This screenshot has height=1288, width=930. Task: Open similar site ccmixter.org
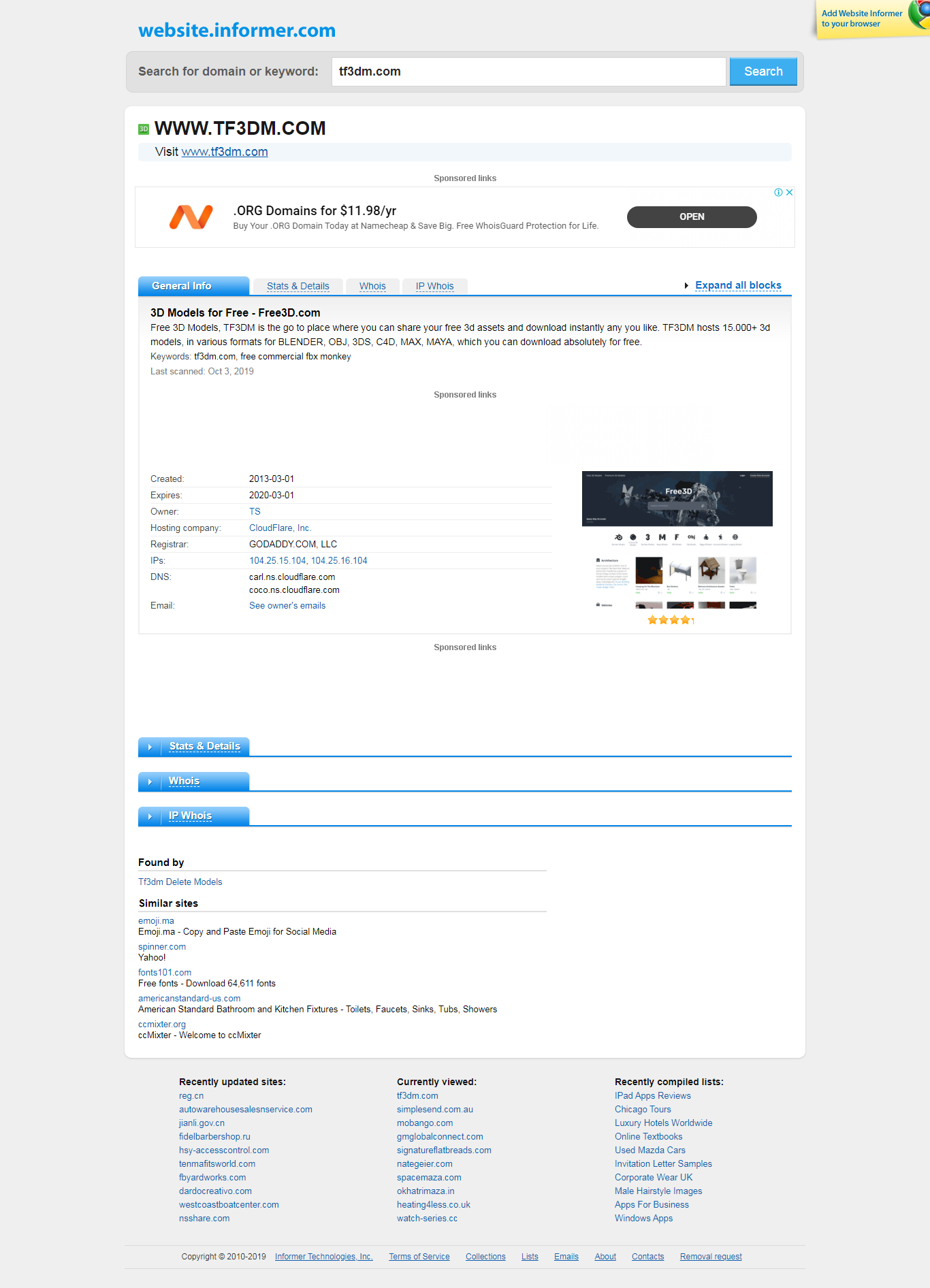(x=162, y=1025)
